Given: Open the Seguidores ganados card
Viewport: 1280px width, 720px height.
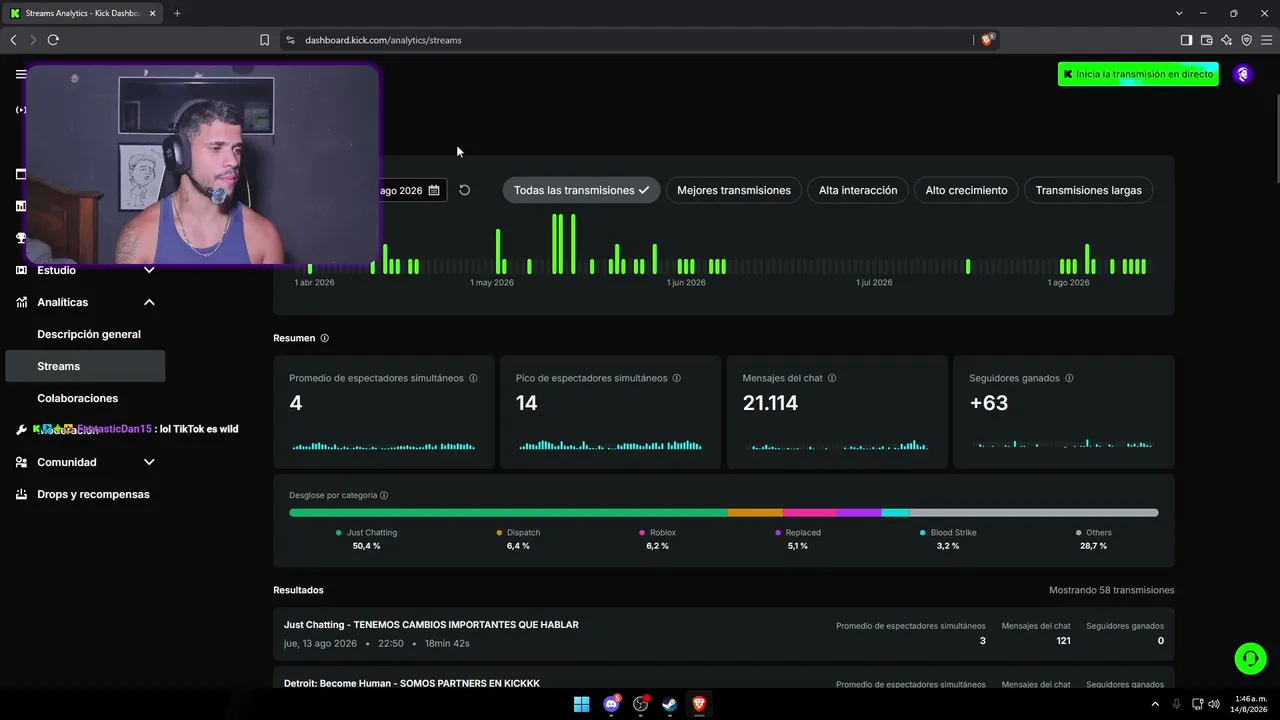Looking at the screenshot, I should pos(1064,411).
